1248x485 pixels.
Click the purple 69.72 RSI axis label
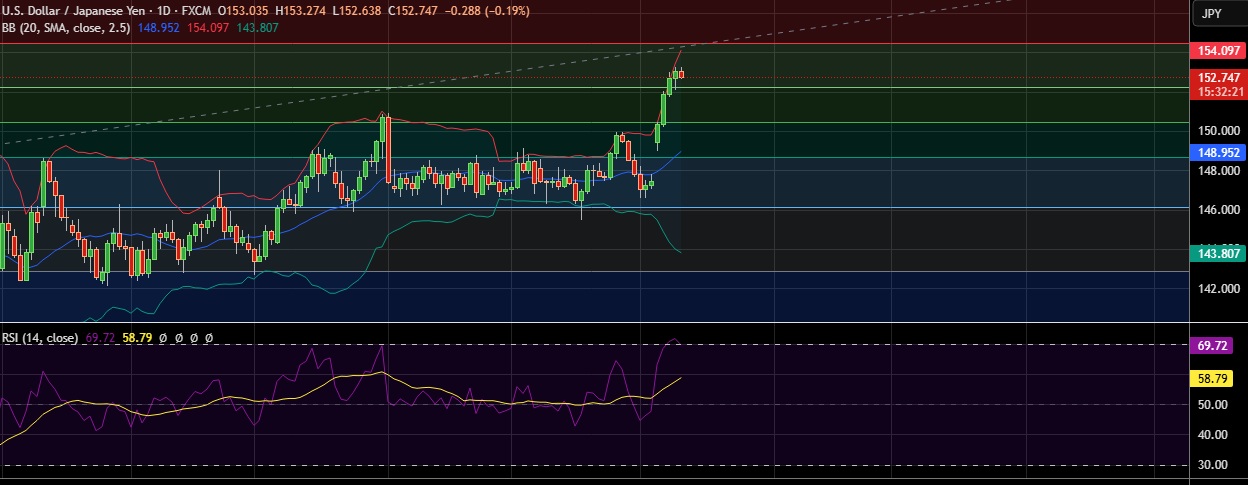pyautogui.click(x=1218, y=345)
